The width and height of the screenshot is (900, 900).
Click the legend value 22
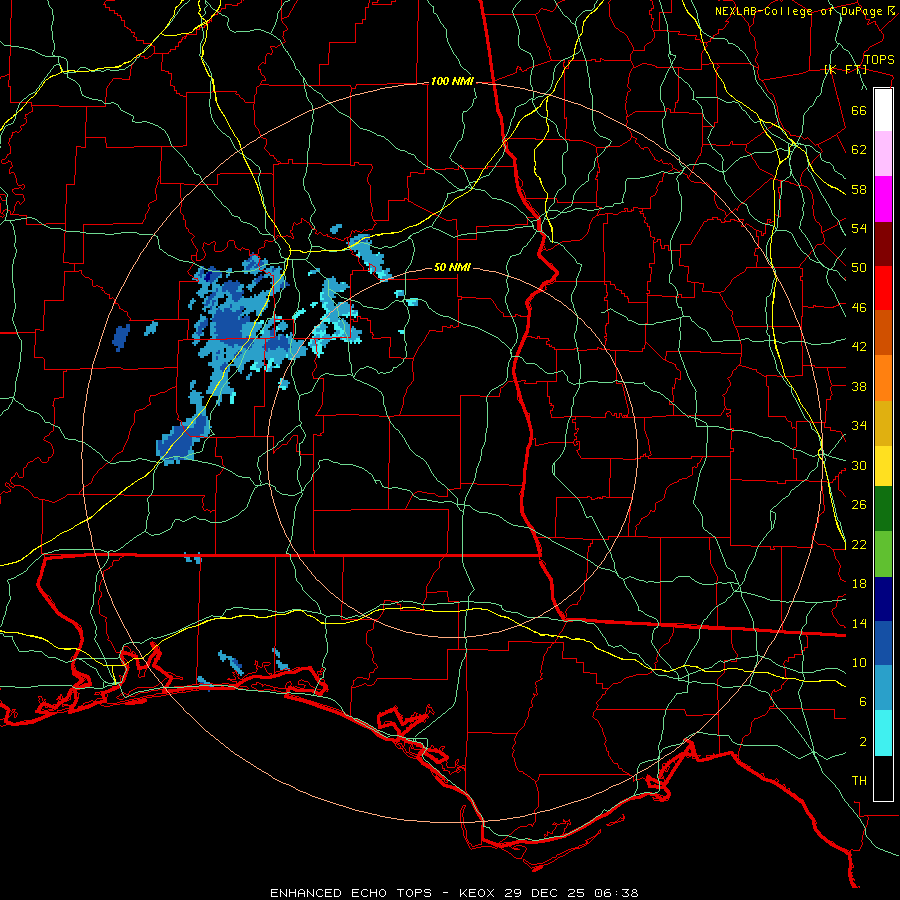point(859,544)
